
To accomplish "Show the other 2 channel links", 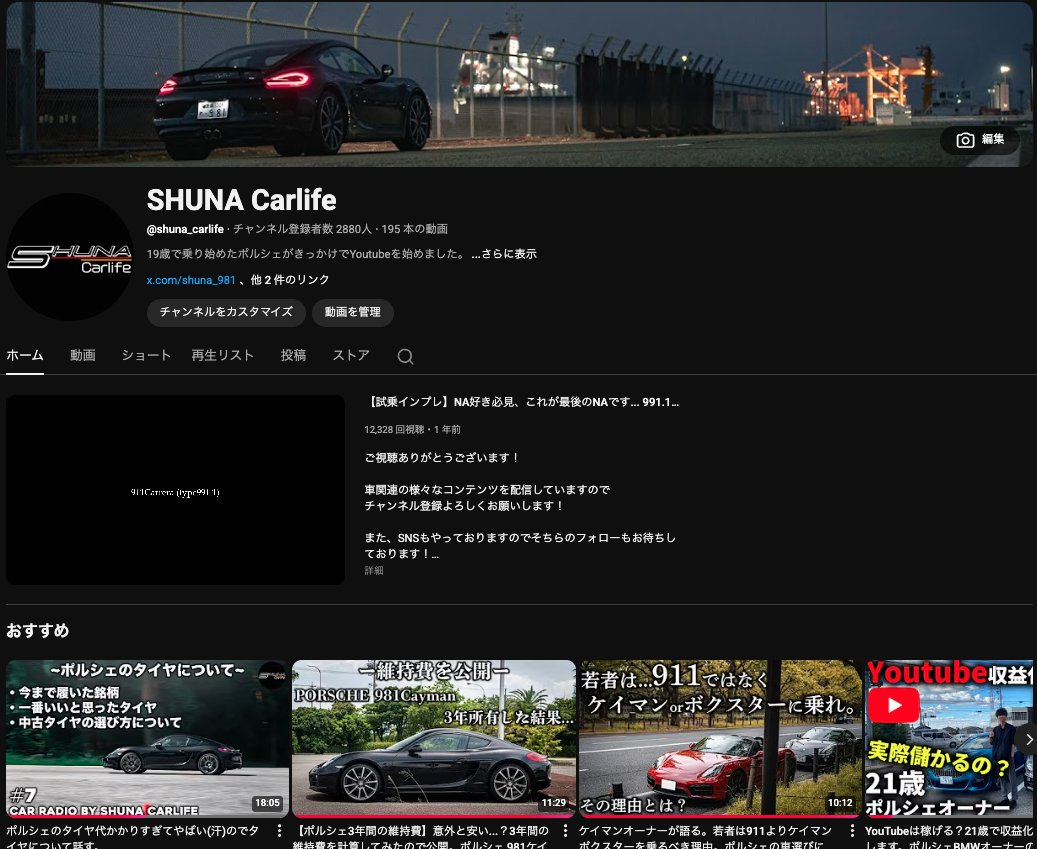I will 290,280.
